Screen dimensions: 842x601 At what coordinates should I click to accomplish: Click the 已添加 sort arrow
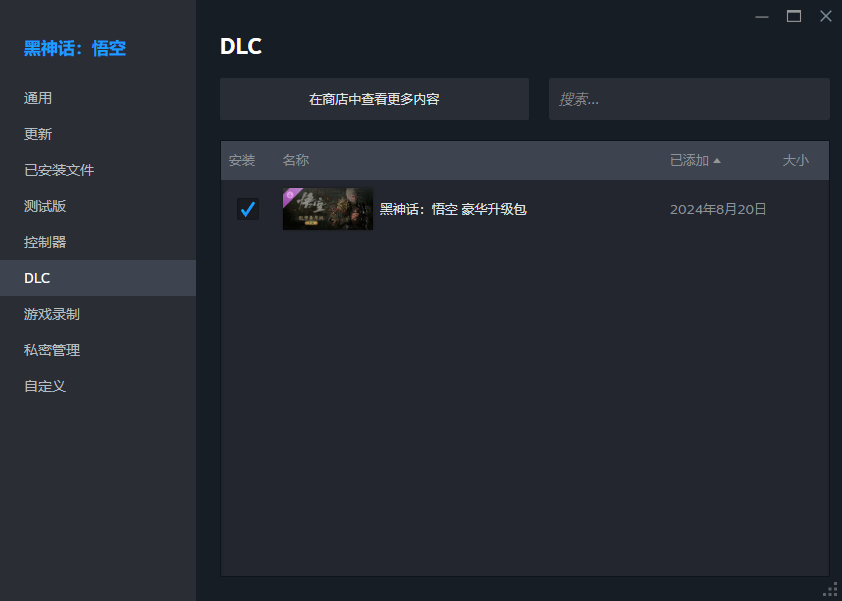(717, 161)
